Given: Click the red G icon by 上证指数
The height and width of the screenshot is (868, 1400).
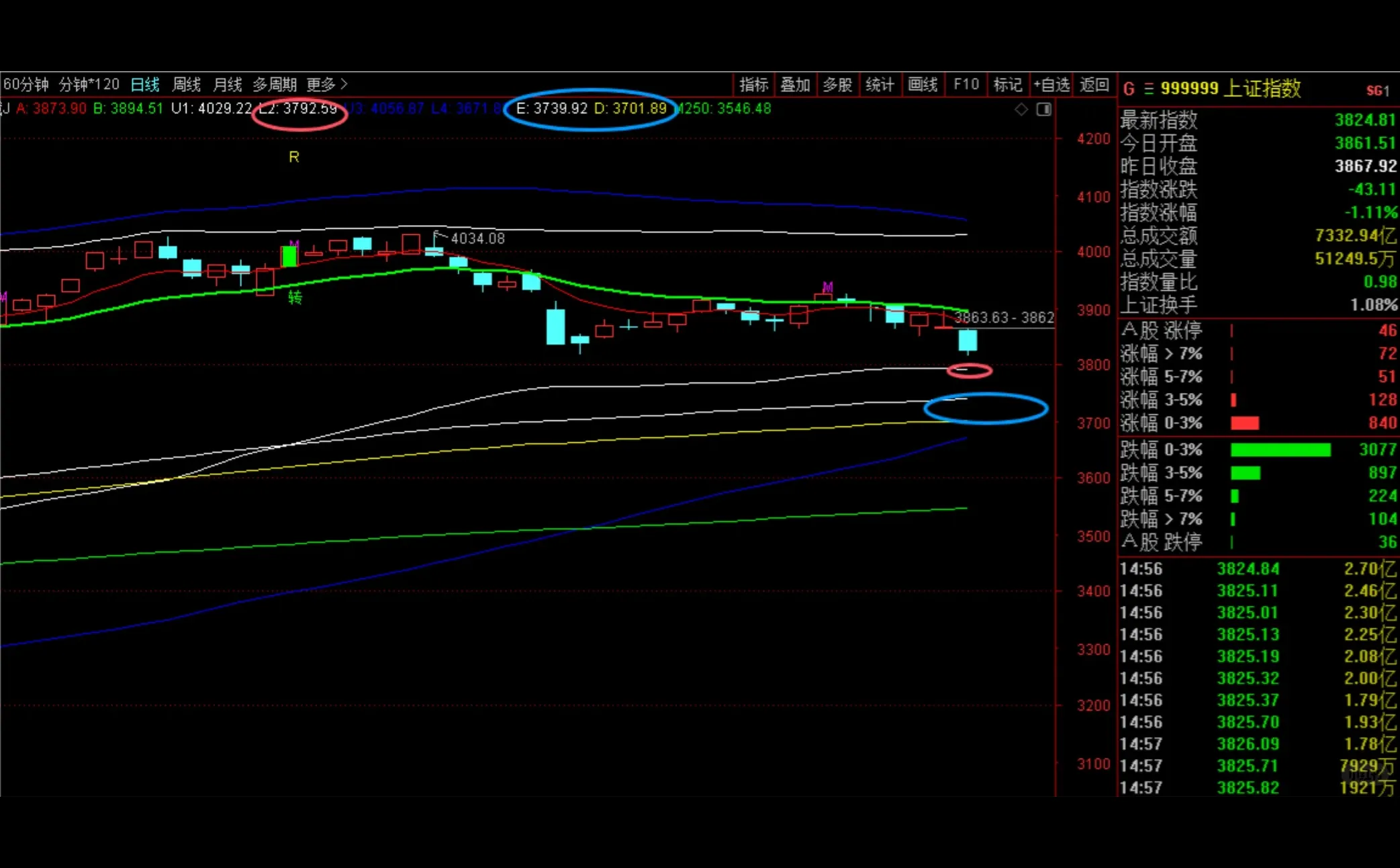Looking at the screenshot, I should tap(1128, 89).
